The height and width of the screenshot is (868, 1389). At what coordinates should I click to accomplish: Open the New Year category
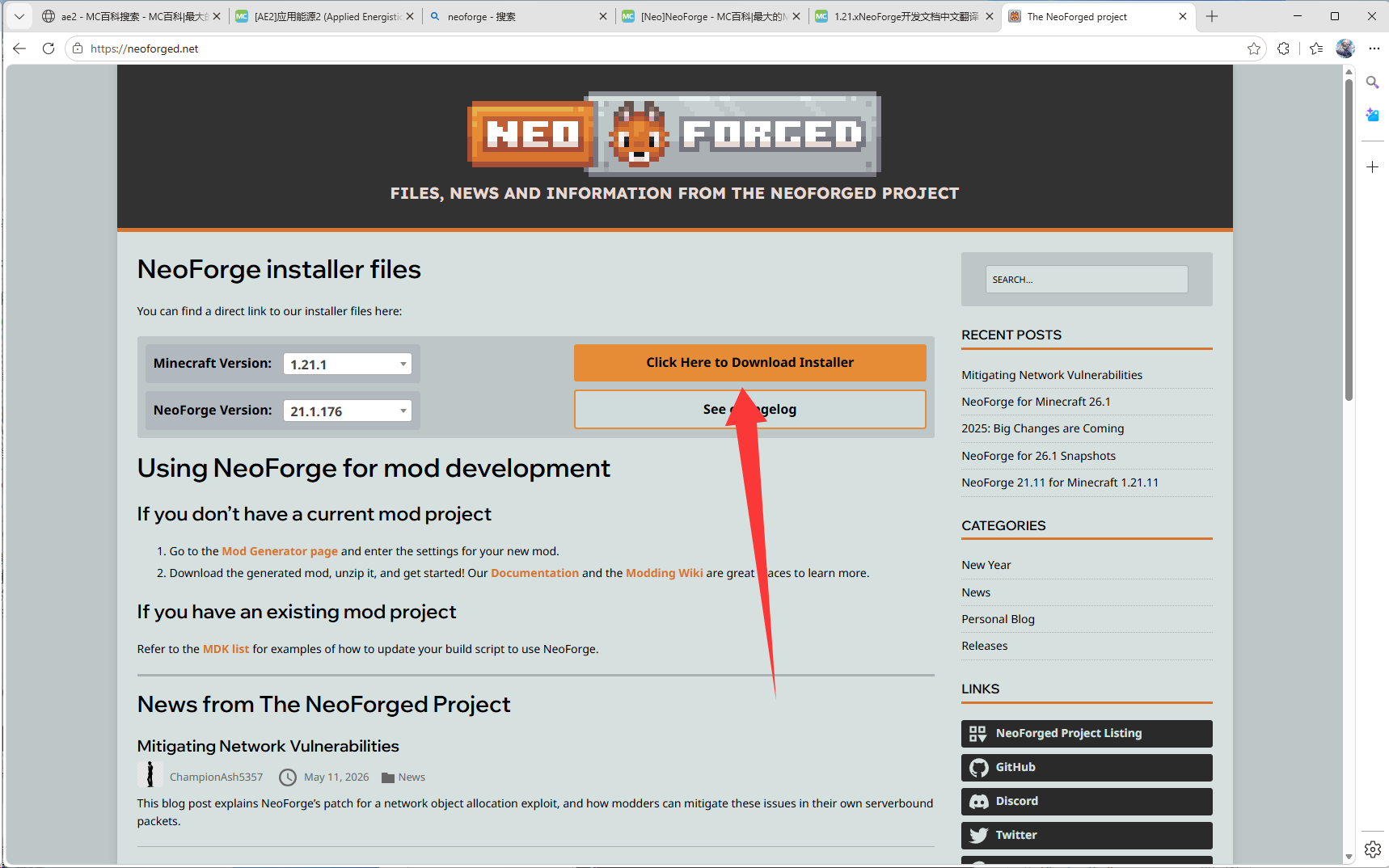pyautogui.click(x=986, y=565)
